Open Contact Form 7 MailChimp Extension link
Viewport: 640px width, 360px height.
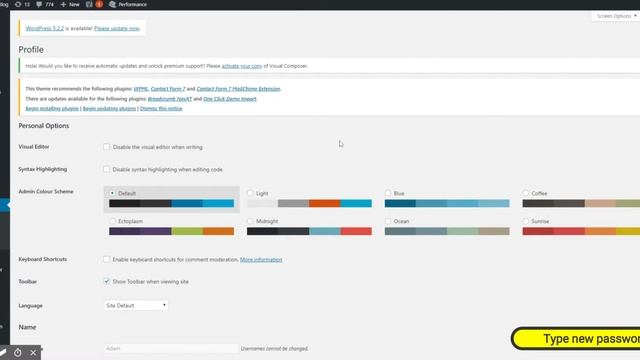pos(238,89)
